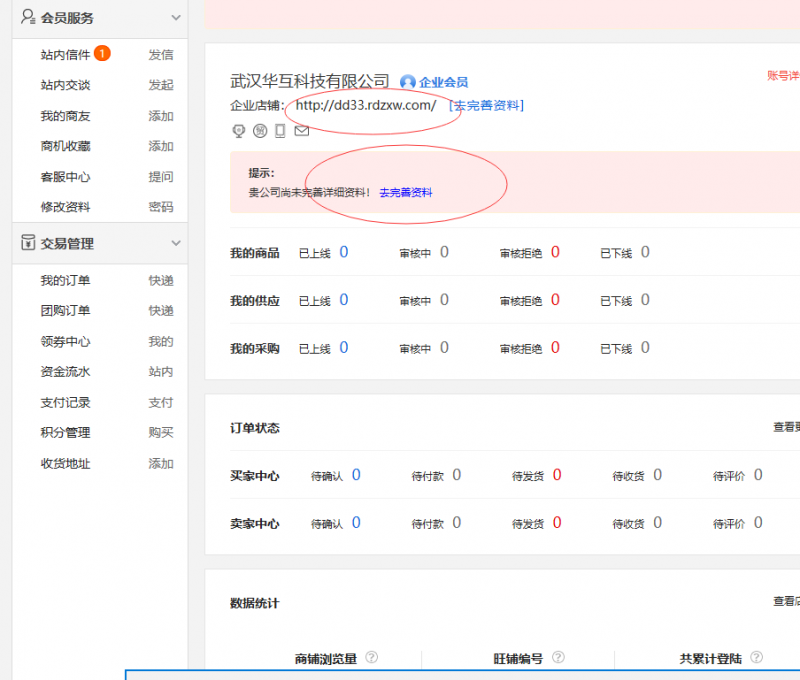The image size is (800, 680).
Task: Click the envelope email verification icon
Action: click(x=301, y=130)
